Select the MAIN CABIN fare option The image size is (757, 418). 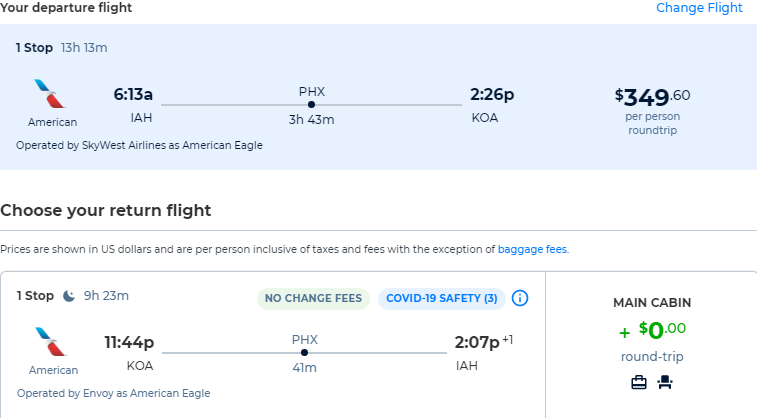click(x=651, y=302)
